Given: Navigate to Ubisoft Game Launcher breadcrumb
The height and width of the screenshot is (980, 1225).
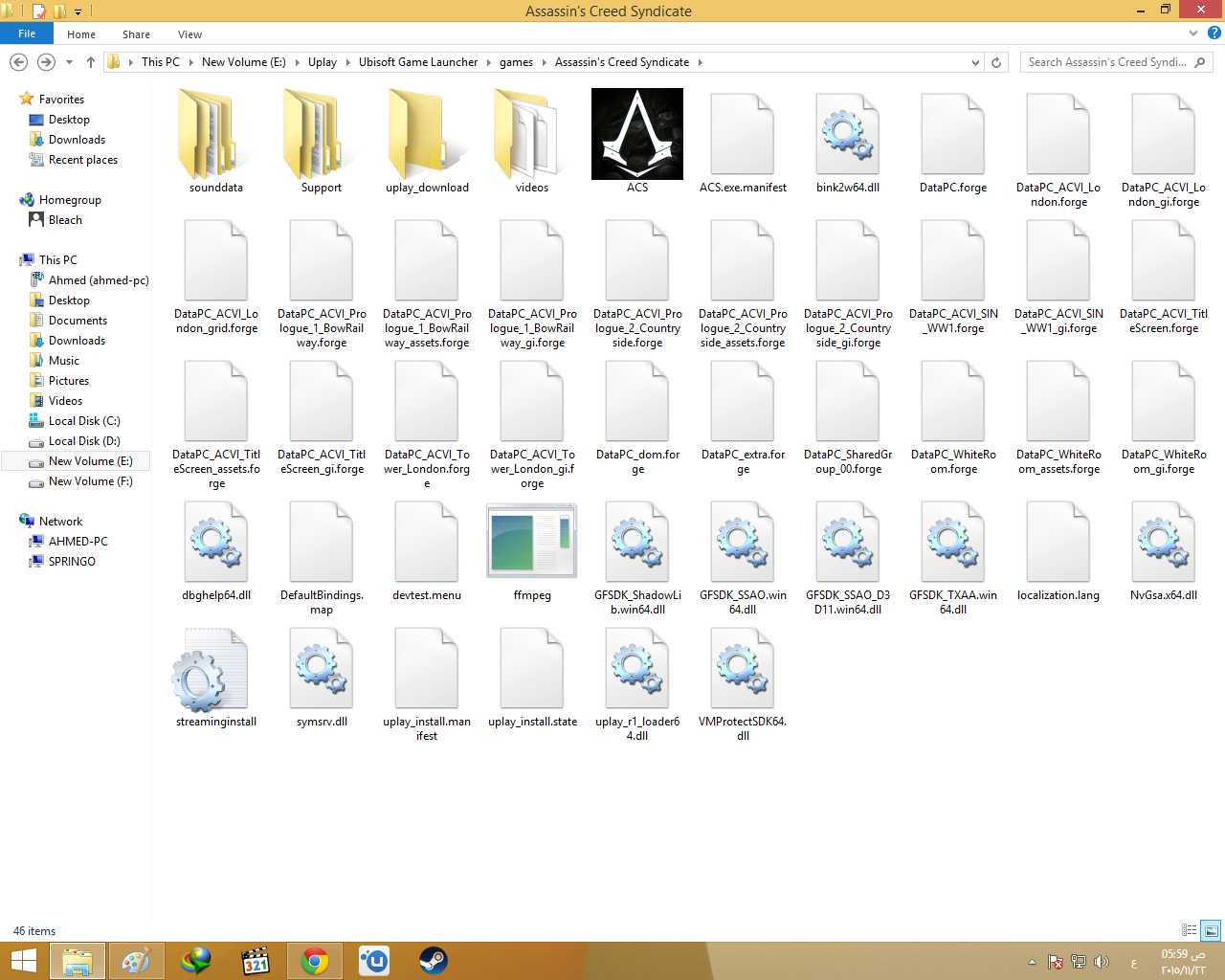Looking at the screenshot, I should (x=418, y=62).
